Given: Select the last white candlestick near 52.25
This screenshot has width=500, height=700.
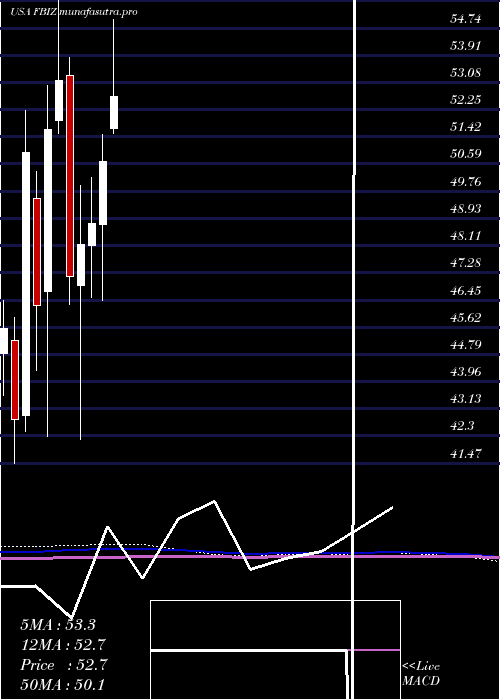Looking at the screenshot, I should tap(114, 112).
